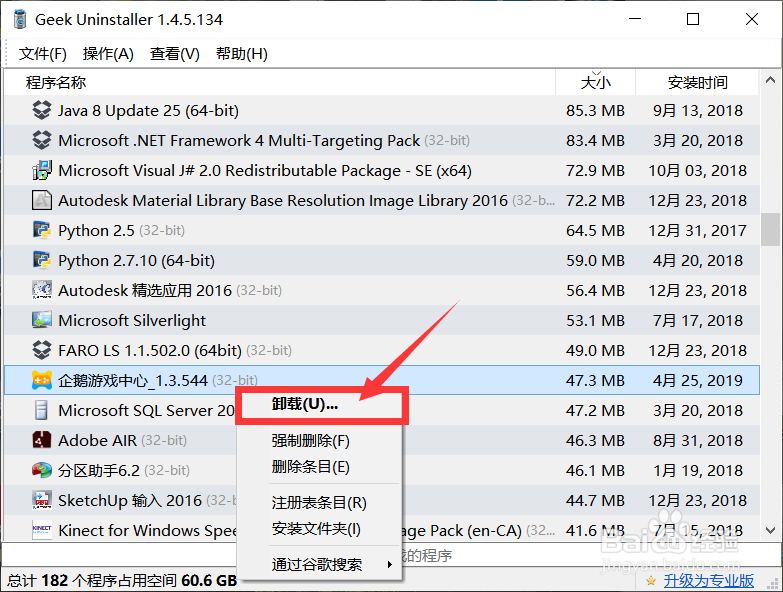Click the 12月 31, 2017 install date
The width and height of the screenshot is (783, 592).
point(698,230)
